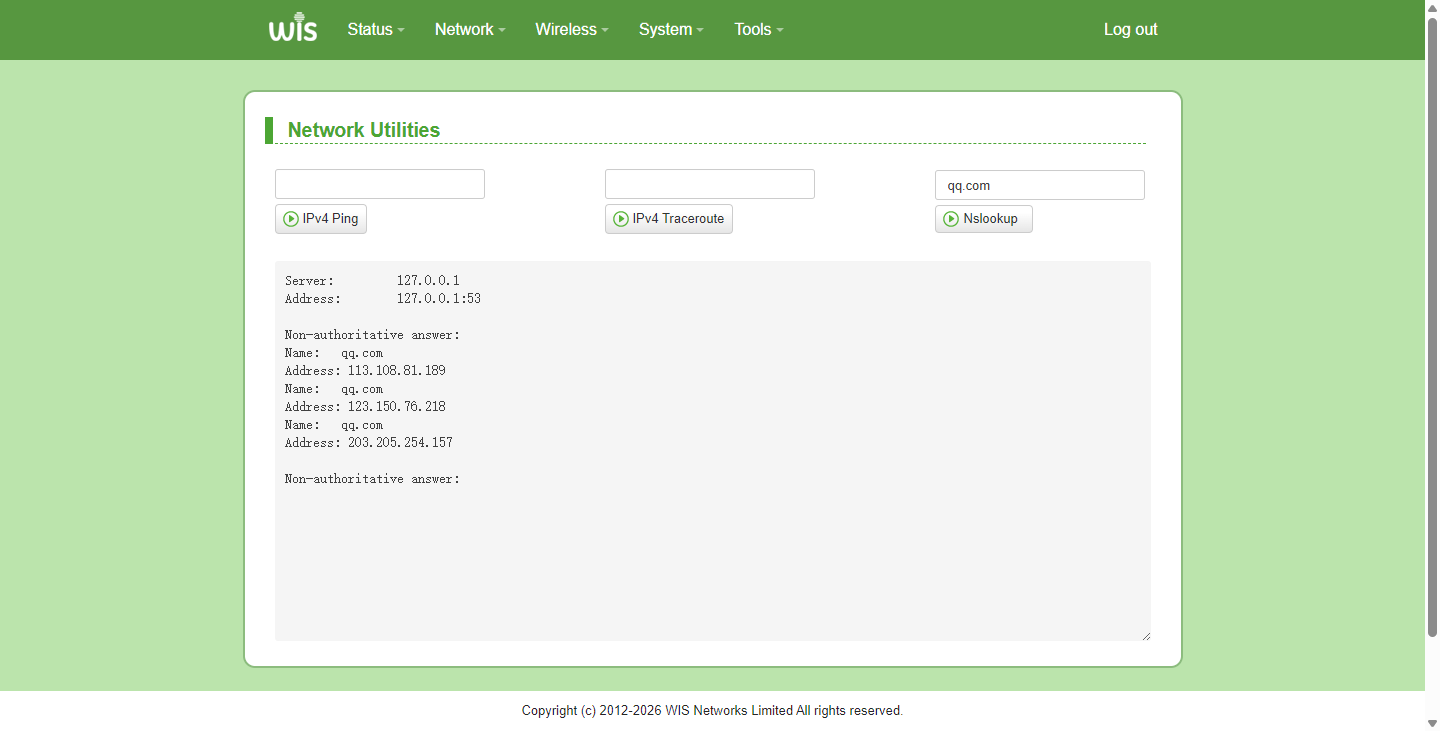
Task: Focus the IPv4 Traceroute address field
Action: (710, 184)
